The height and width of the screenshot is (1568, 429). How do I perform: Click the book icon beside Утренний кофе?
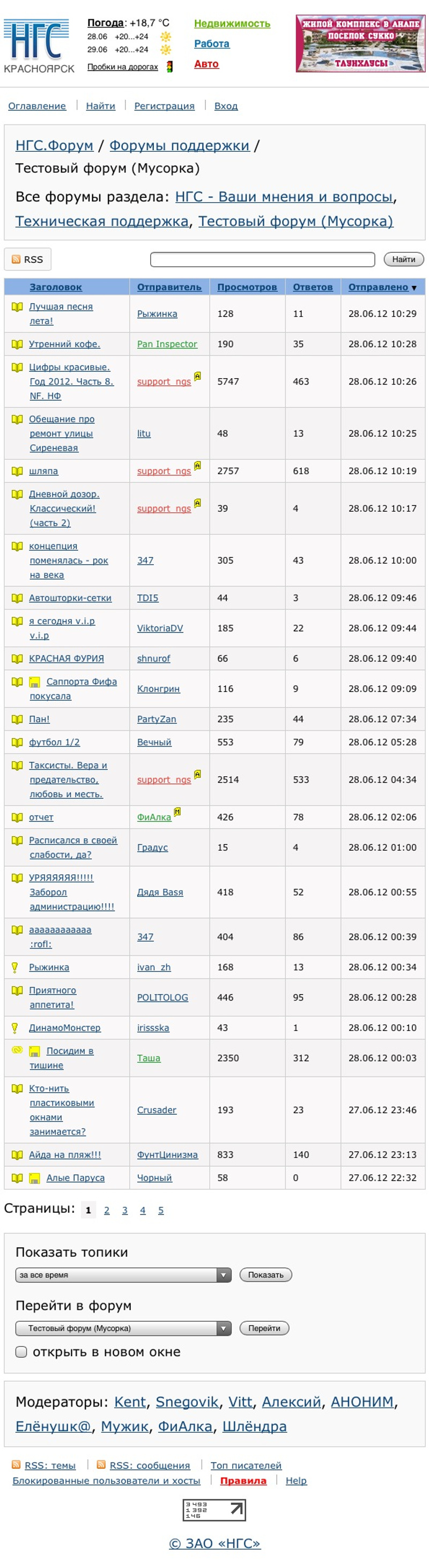click(17, 344)
